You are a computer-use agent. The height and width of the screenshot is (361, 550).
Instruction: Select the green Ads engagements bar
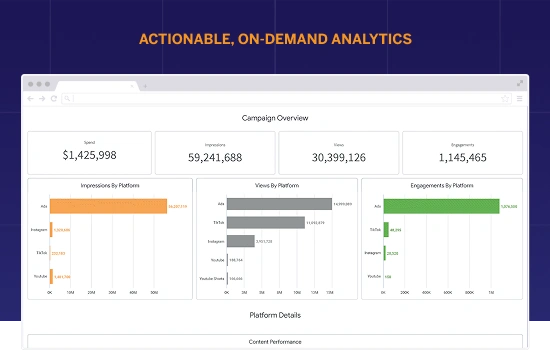tap(441, 206)
